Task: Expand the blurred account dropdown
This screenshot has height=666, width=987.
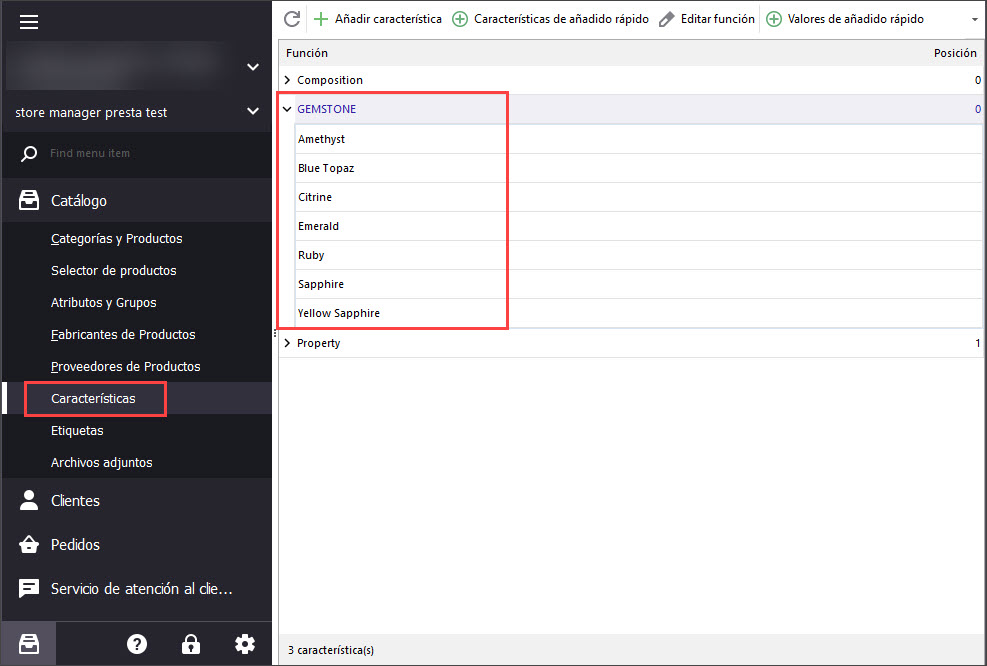Action: [253, 67]
